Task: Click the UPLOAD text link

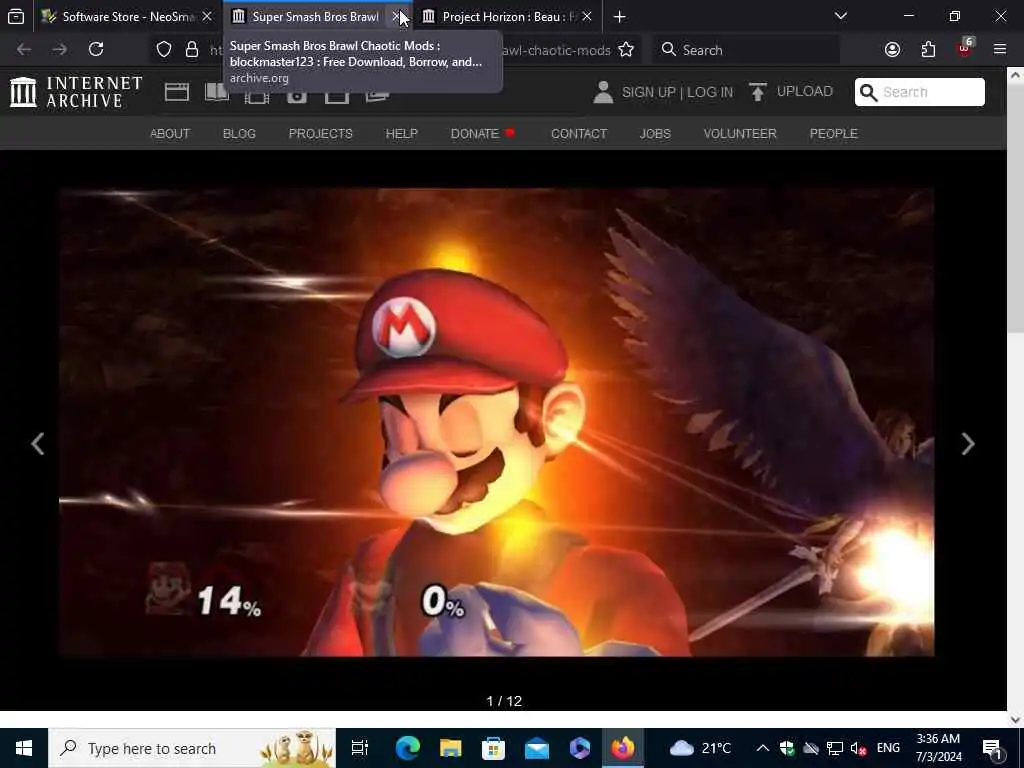Action: coord(805,91)
